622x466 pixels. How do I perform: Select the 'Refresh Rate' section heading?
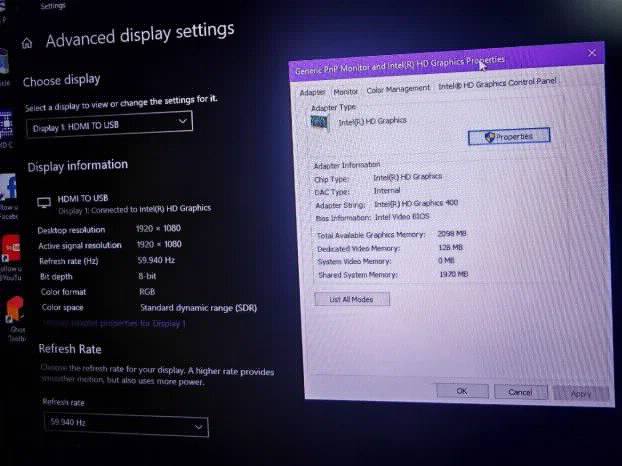pyautogui.click(x=70, y=349)
